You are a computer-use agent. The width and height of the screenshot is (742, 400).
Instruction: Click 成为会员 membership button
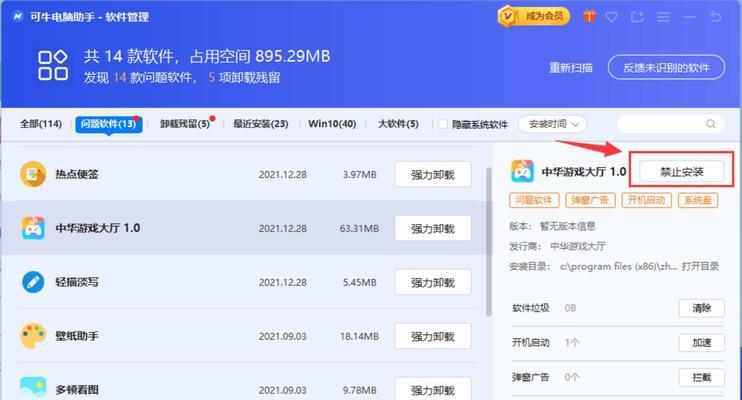pyautogui.click(x=534, y=17)
